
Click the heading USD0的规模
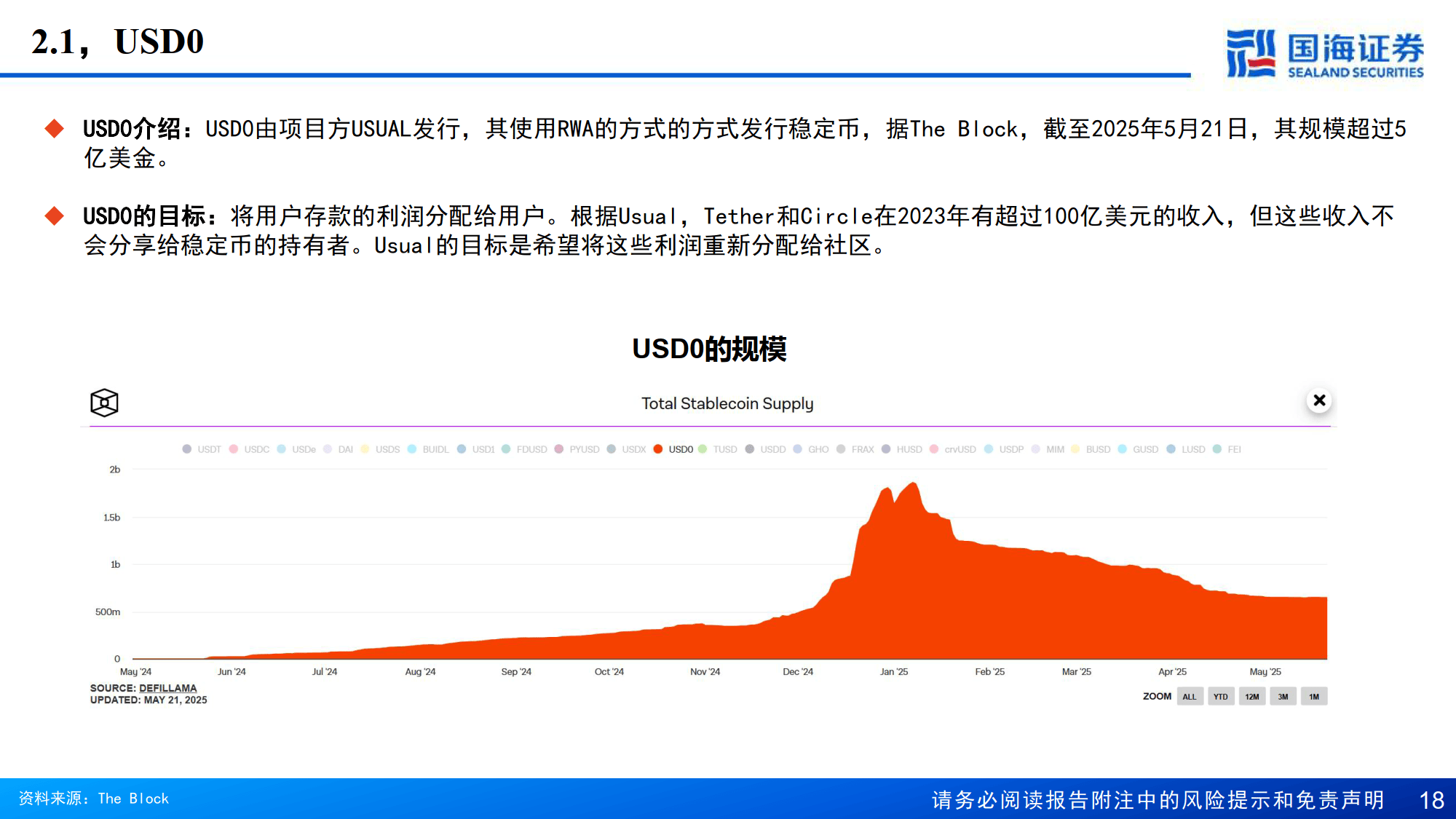pos(709,349)
